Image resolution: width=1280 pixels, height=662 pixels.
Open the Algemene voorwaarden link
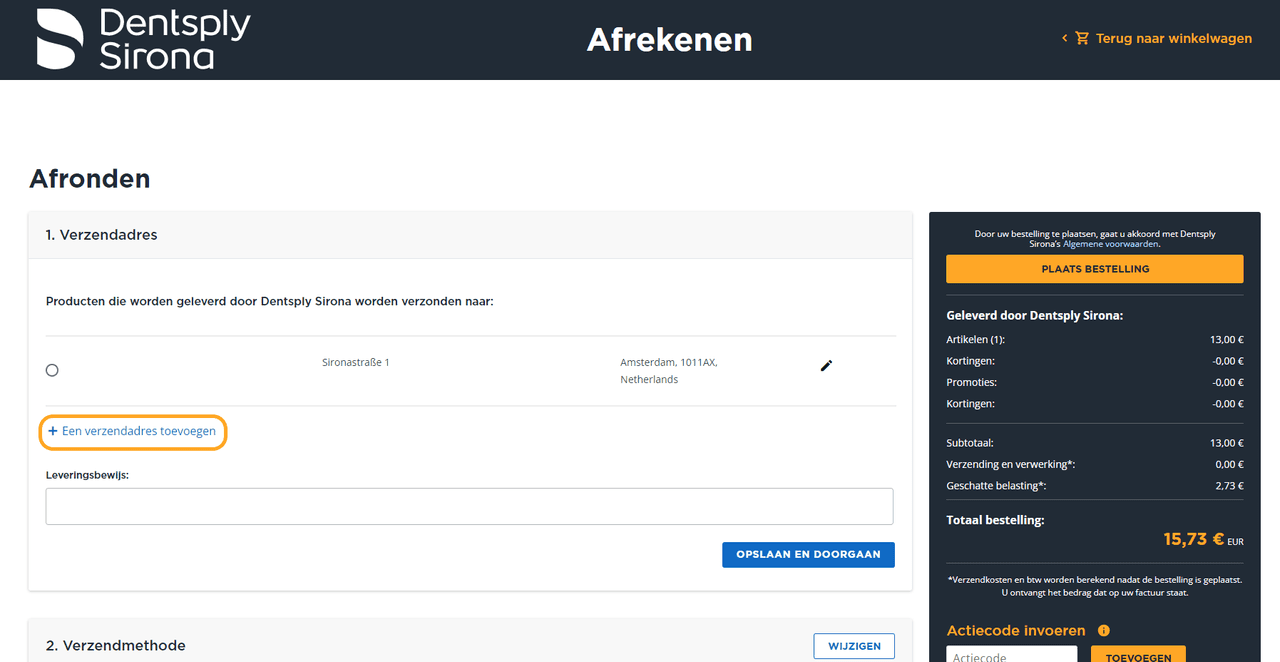pos(1110,244)
